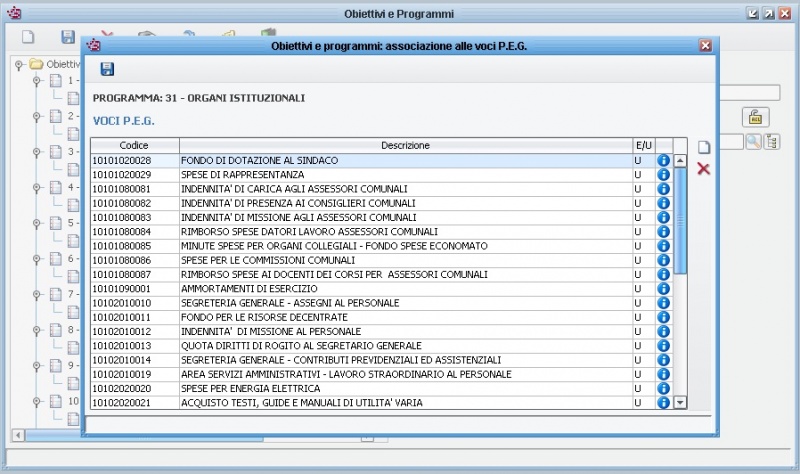
Task: Sort table by E/U column header
Action: (x=644, y=145)
